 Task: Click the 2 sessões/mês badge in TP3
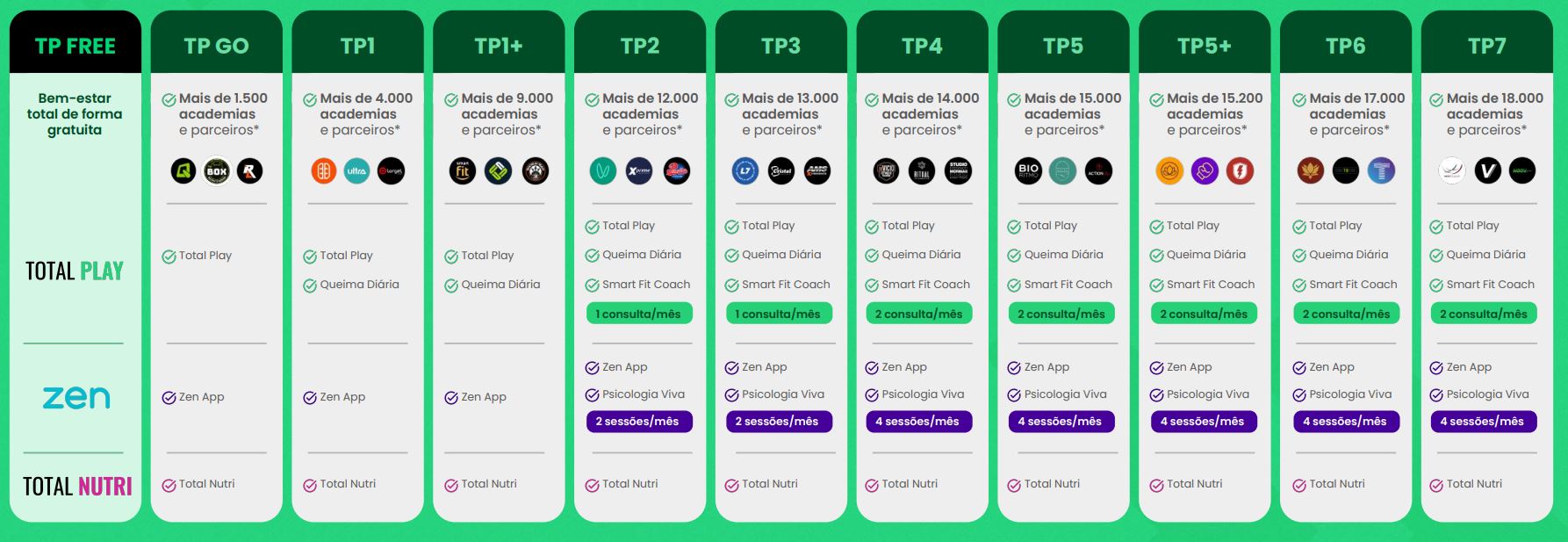(779, 422)
